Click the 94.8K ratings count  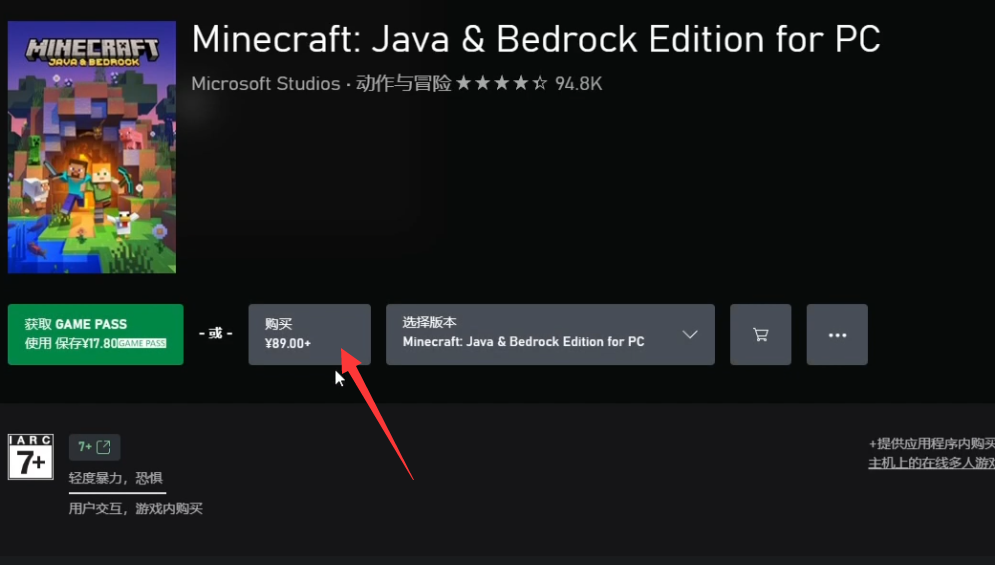pos(578,84)
